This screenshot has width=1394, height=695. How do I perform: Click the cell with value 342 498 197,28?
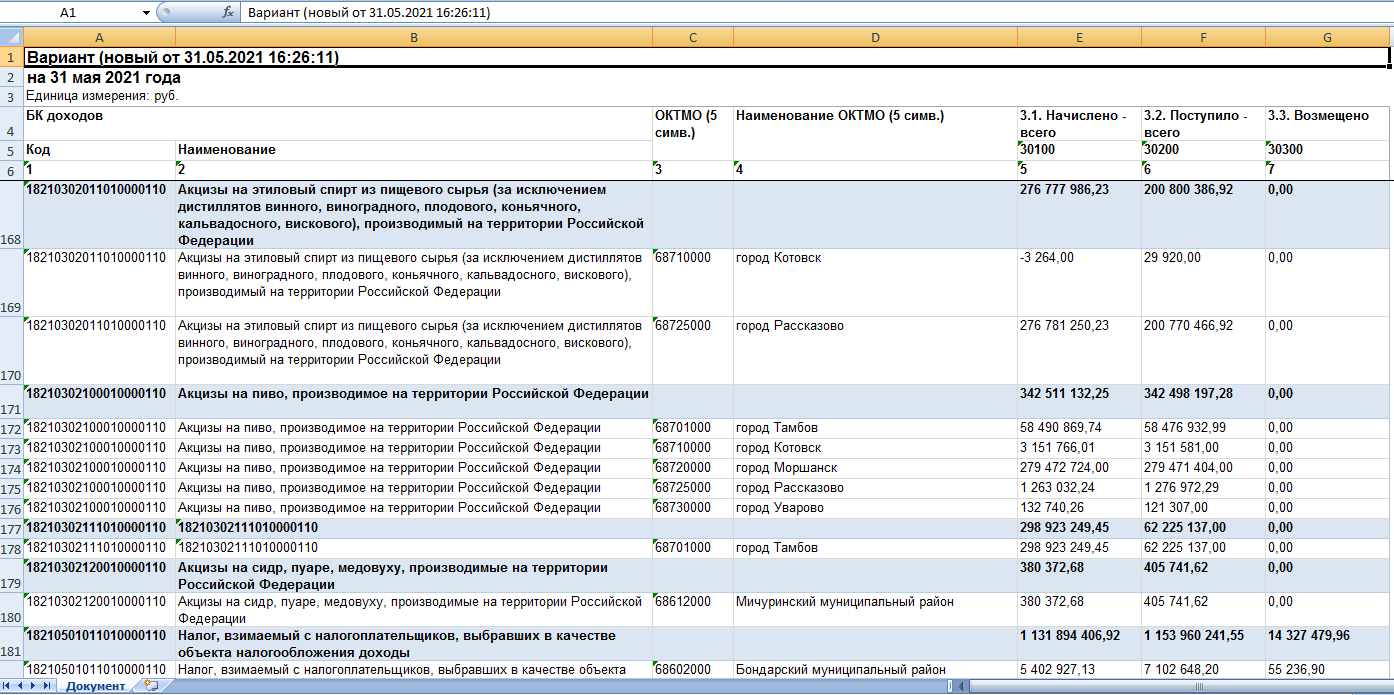[1203, 402]
